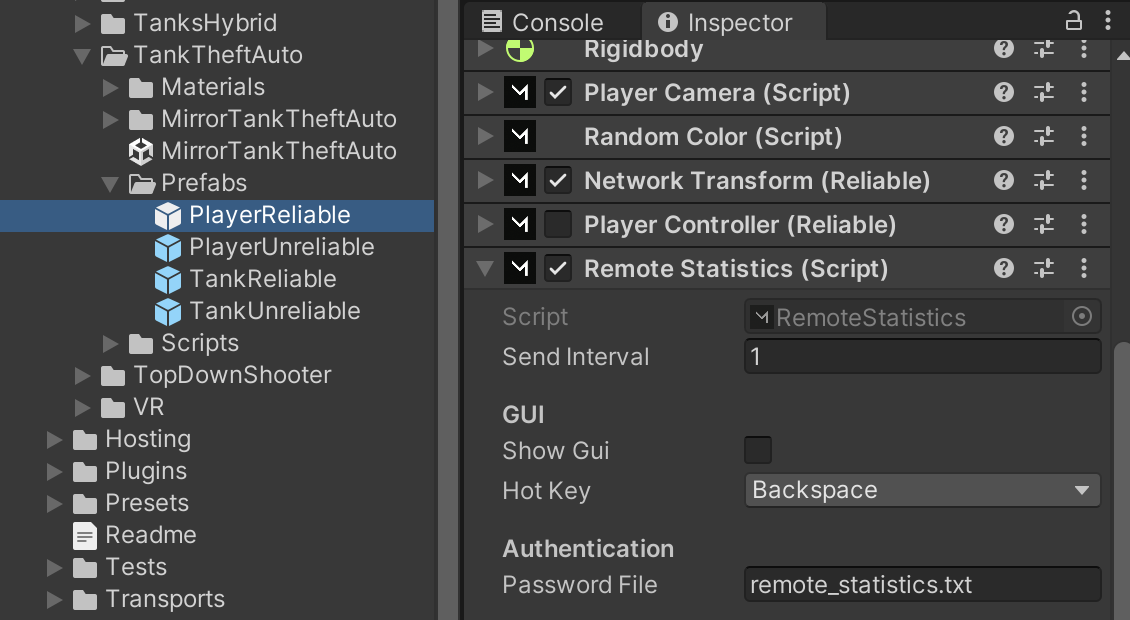Open Player Camera component options menu
This screenshot has height=620, width=1130.
(x=1084, y=93)
